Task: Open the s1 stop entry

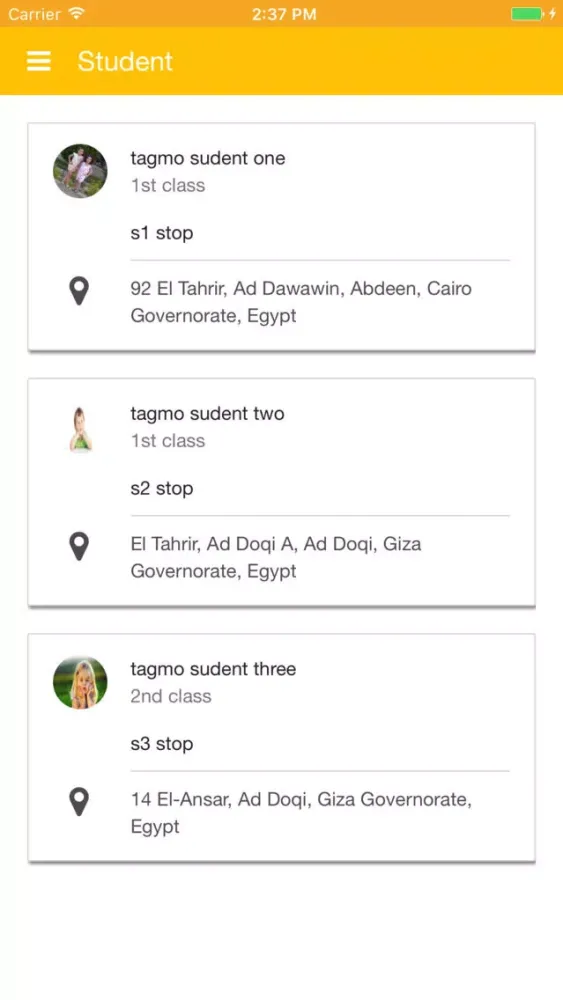Action: pos(162,233)
